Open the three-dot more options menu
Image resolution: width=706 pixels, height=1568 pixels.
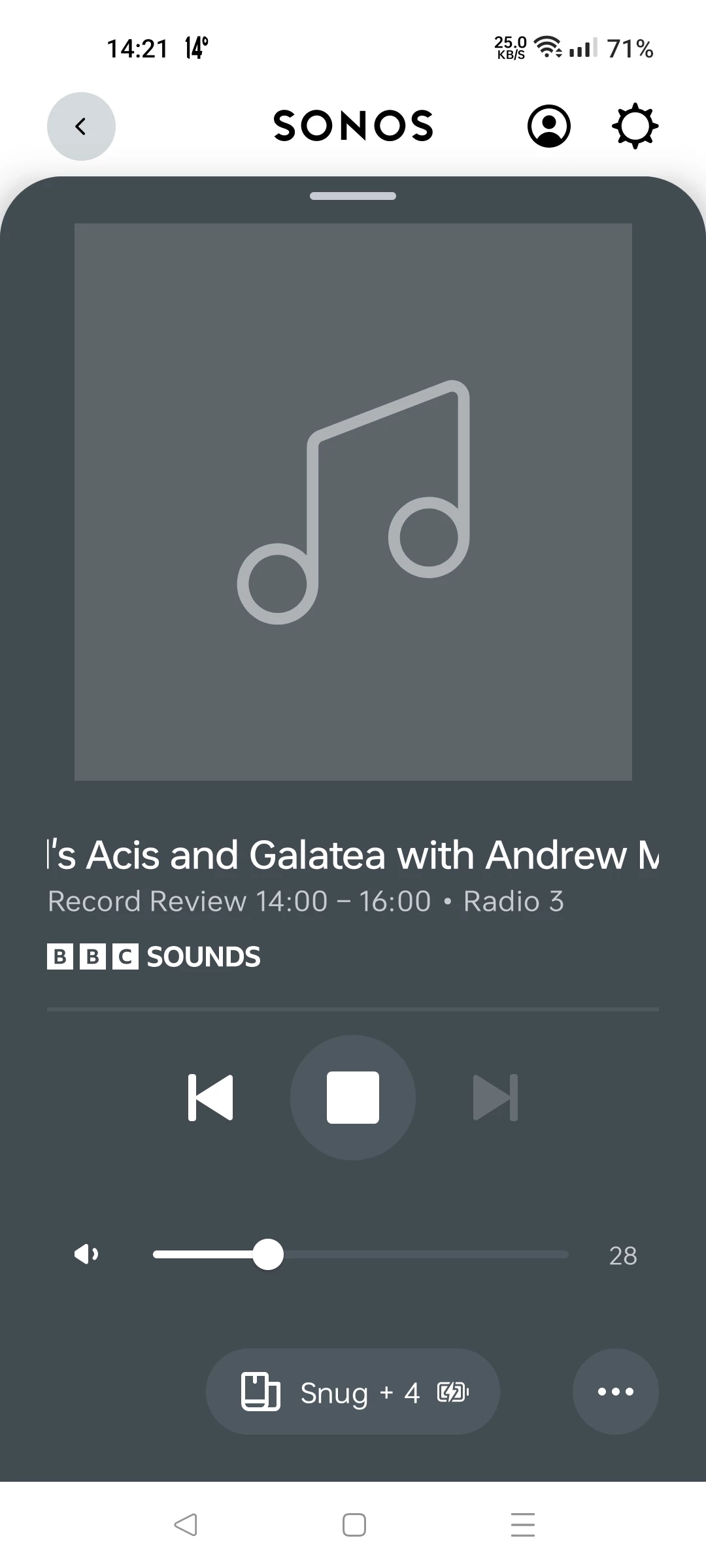616,1392
